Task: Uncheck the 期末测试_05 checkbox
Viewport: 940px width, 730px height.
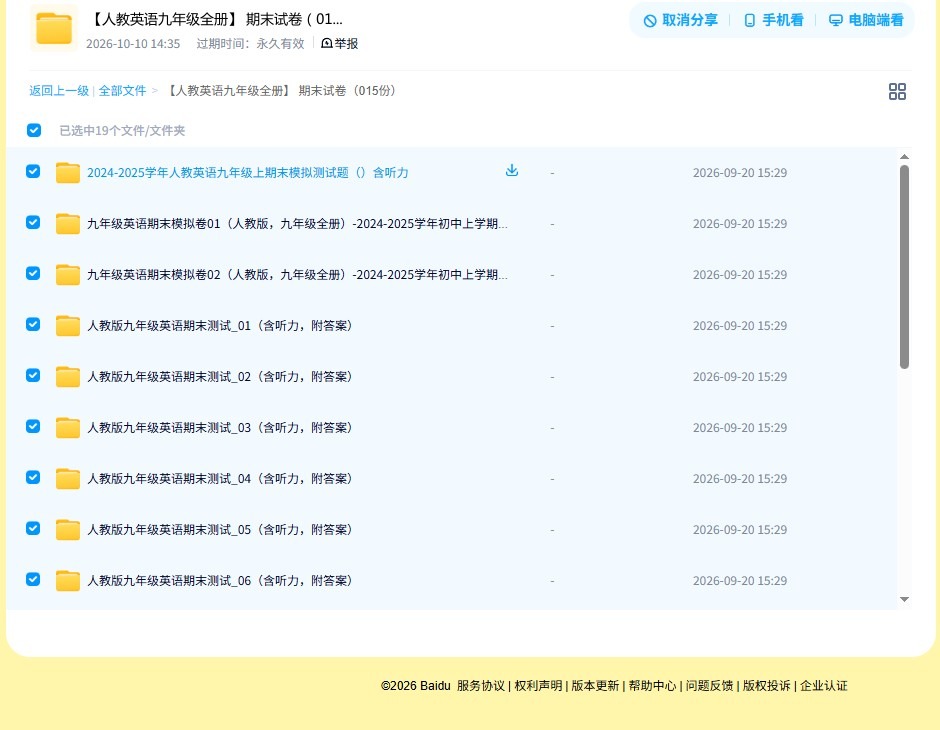Action: coord(33,528)
